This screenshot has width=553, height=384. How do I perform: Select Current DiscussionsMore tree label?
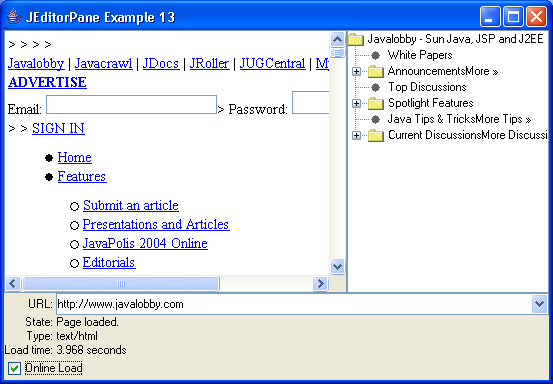pos(468,135)
